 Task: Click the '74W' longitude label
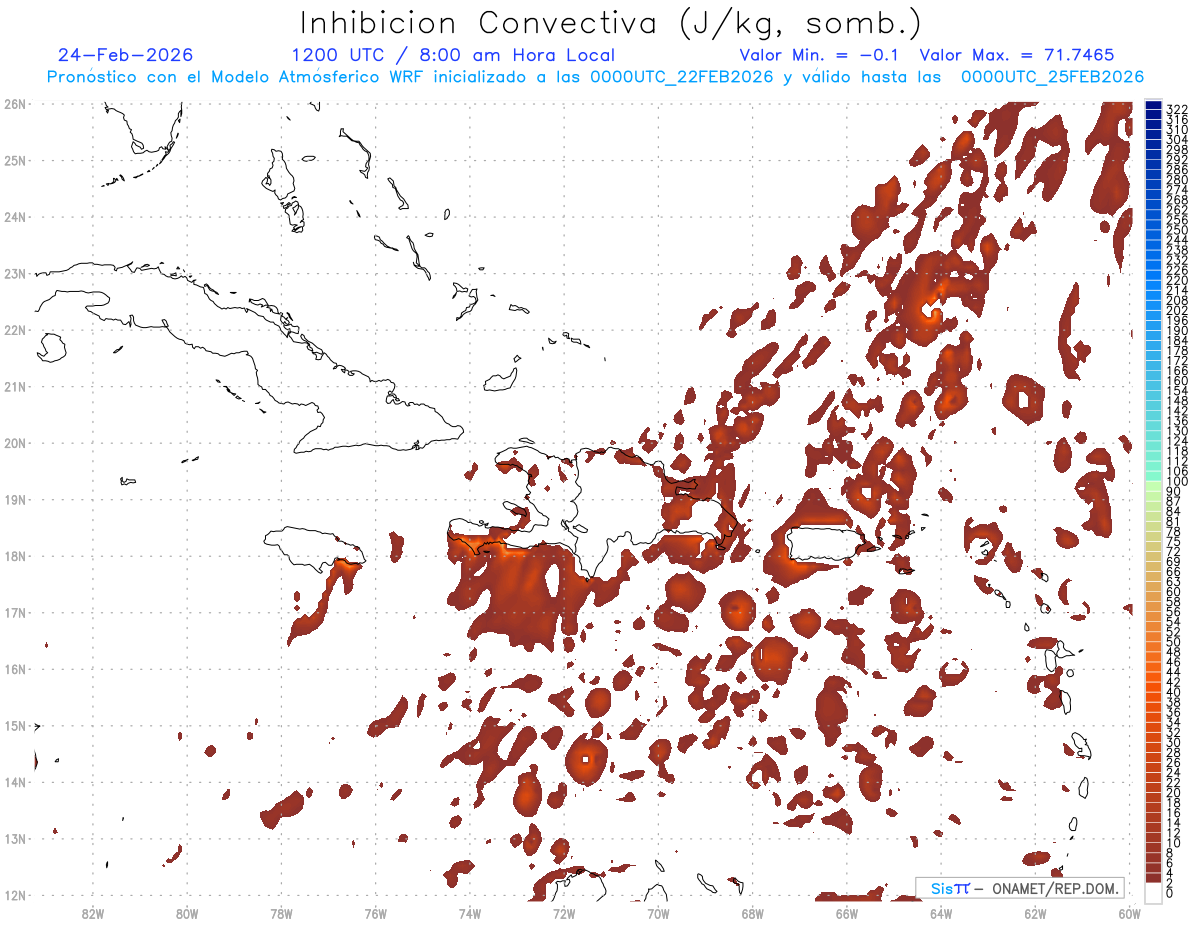click(469, 913)
